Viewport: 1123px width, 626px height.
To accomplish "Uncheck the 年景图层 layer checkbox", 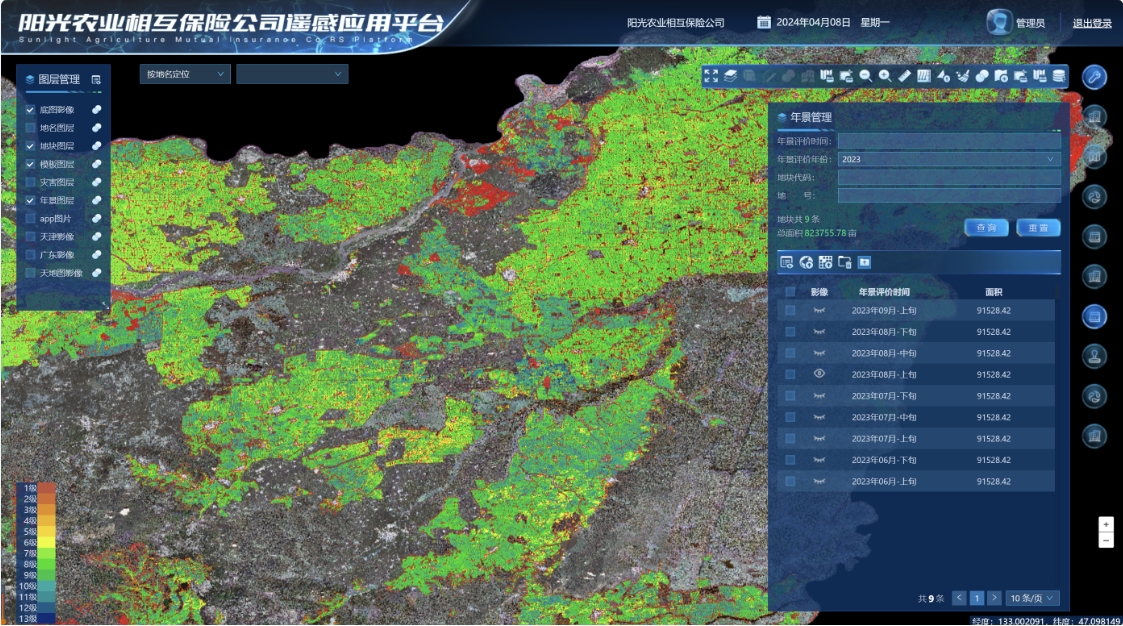I will (30, 200).
